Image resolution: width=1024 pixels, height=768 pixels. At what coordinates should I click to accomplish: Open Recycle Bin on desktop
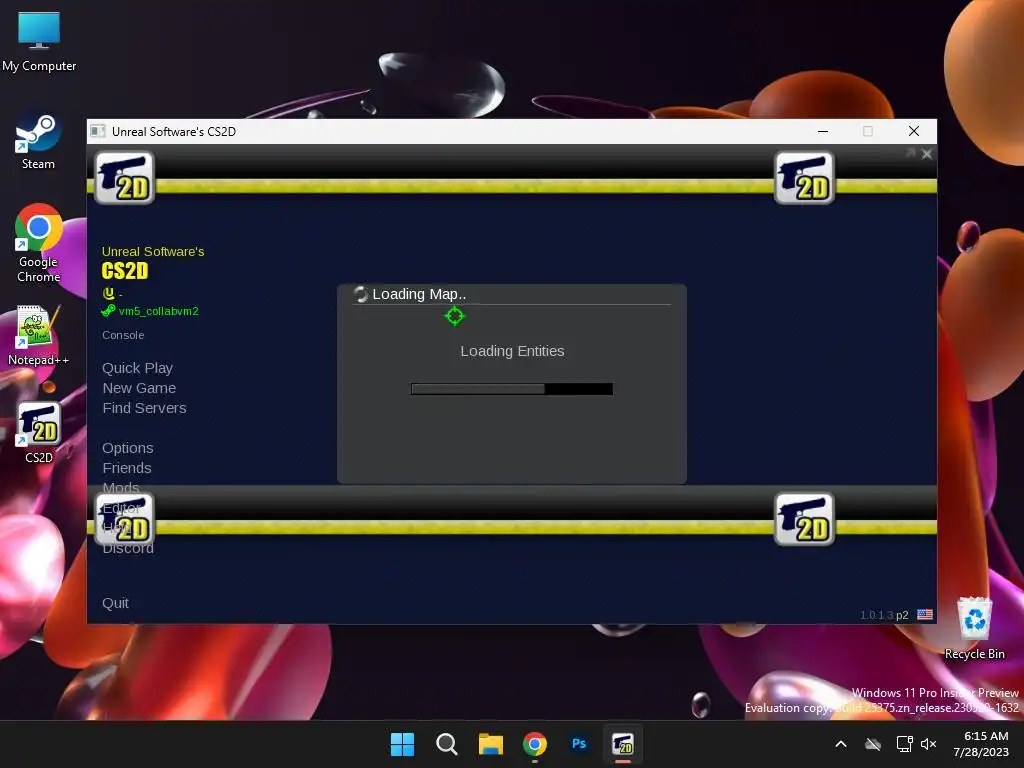974,628
